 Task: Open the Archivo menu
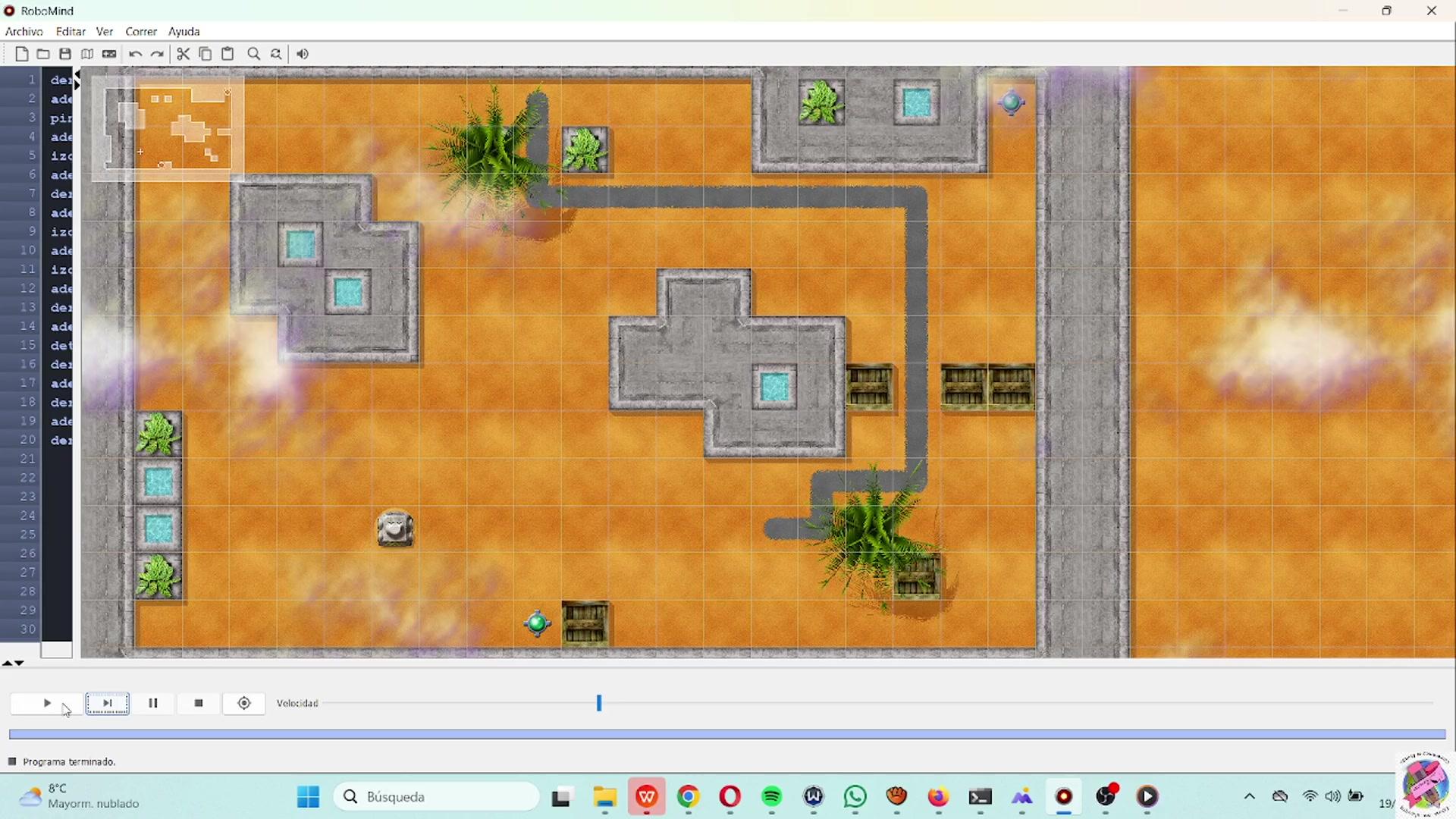(x=24, y=31)
